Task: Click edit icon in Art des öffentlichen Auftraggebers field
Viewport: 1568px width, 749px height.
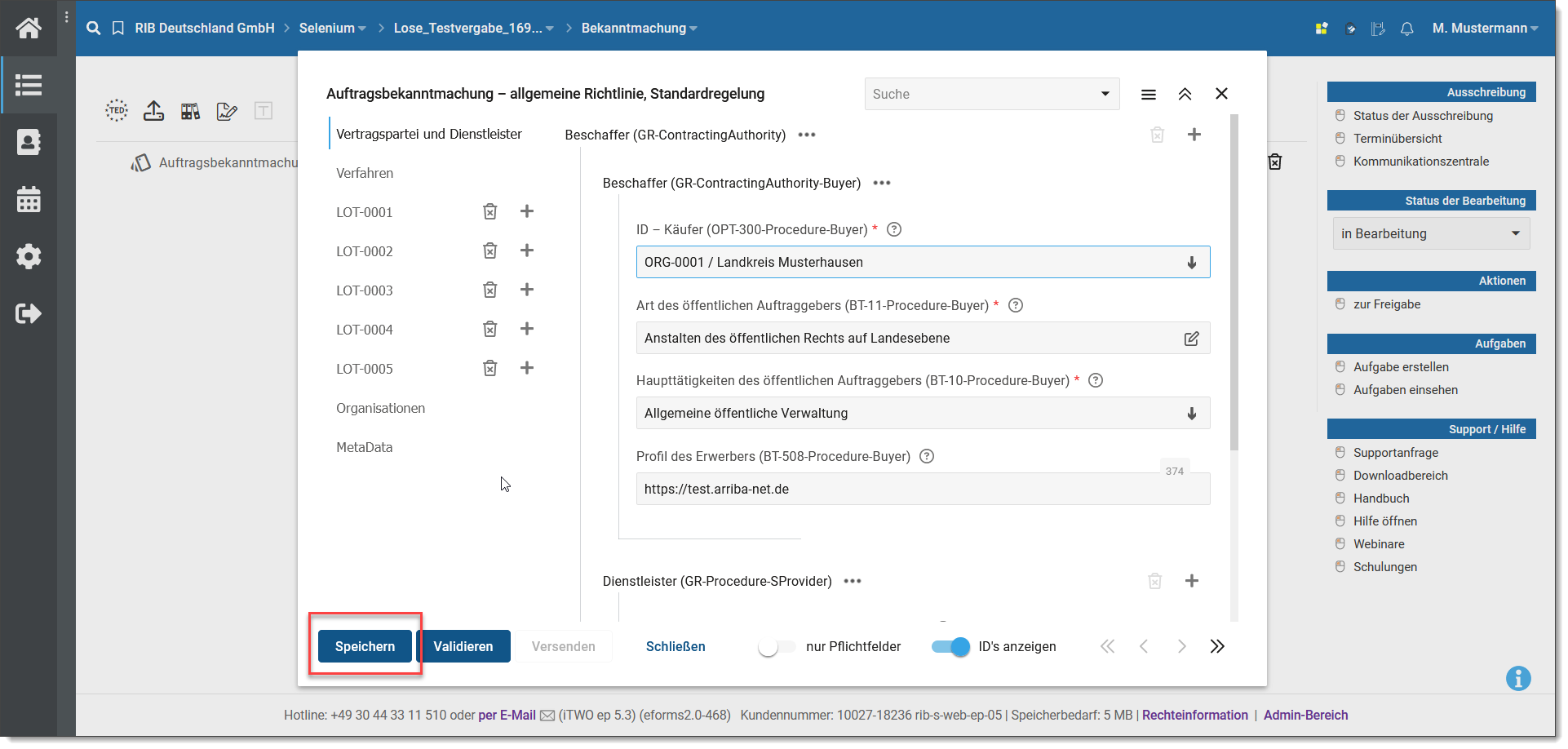Action: (x=1191, y=339)
